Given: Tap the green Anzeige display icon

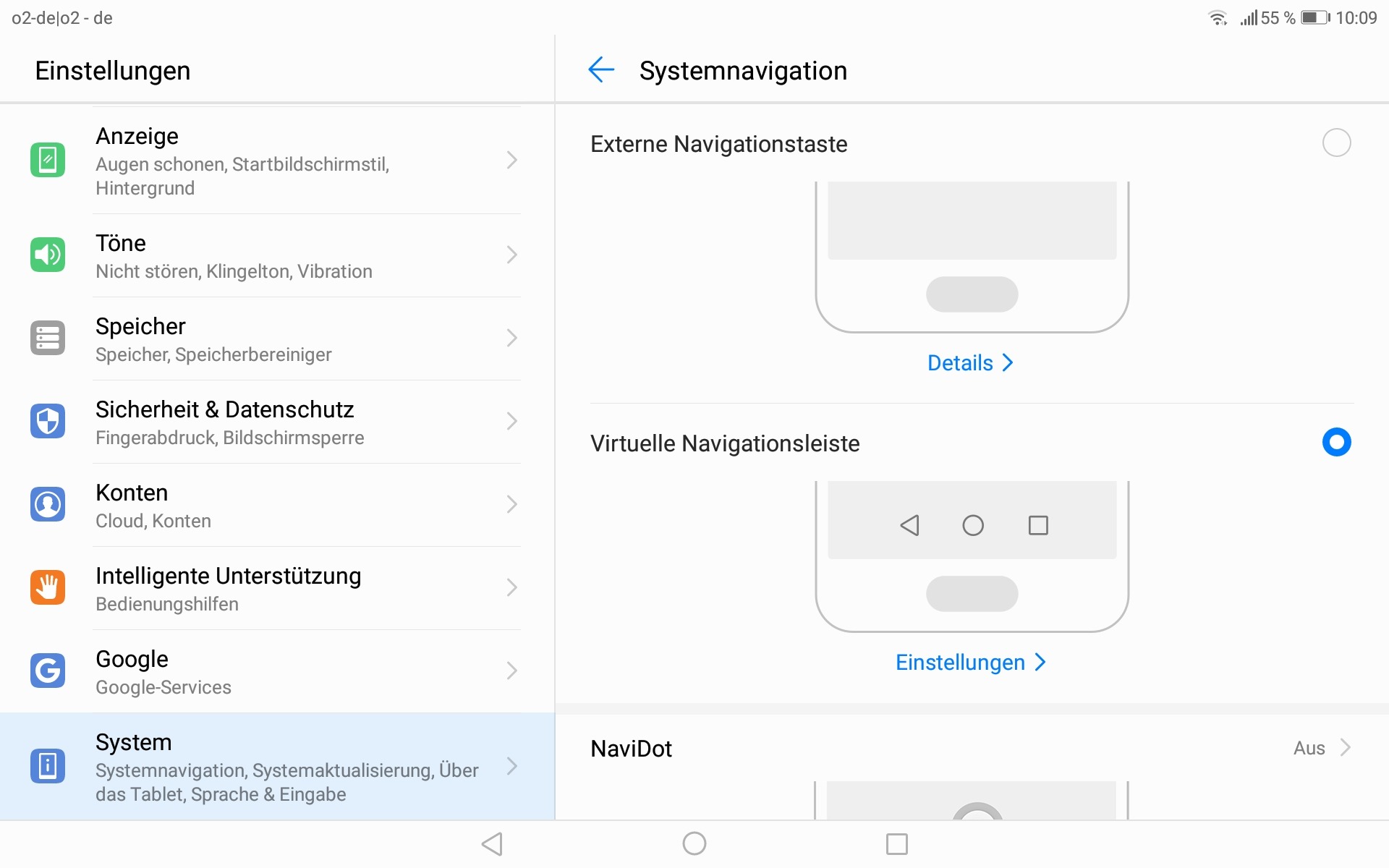Looking at the screenshot, I should coord(48,160).
